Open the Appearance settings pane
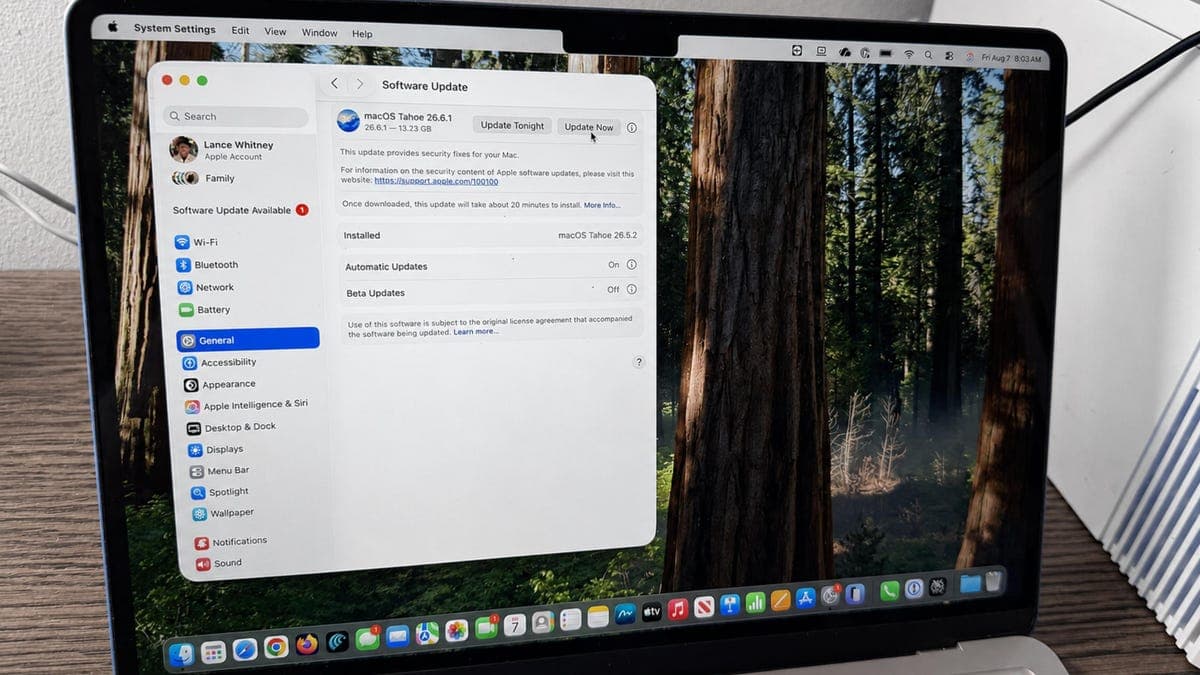The image size is (1200, 675). (220, 384)
